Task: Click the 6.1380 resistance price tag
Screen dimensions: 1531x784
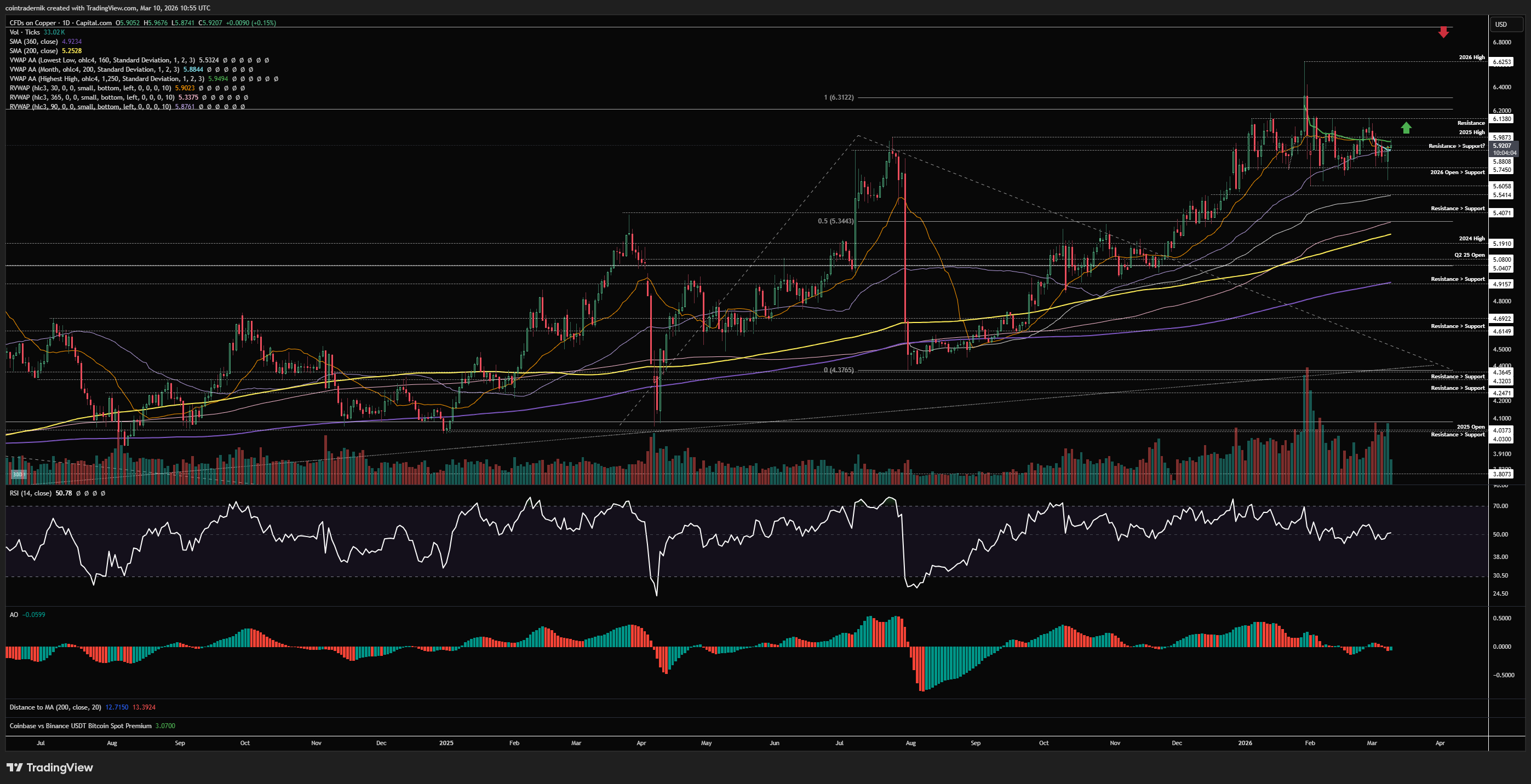Action: click(1501, 119)
